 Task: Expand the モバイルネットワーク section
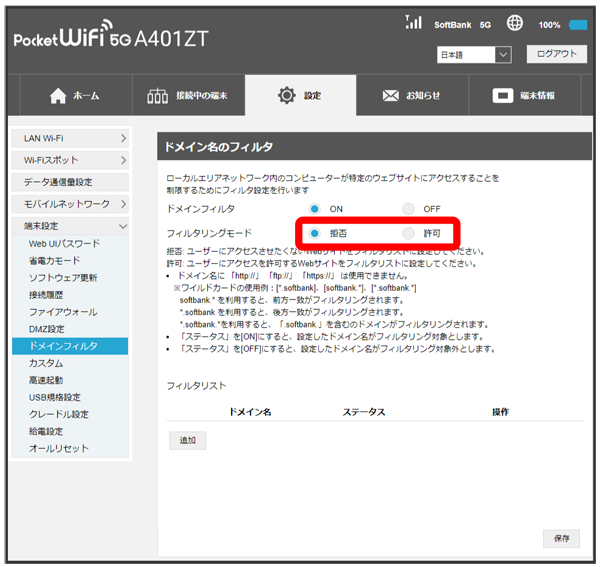[x=70, y=204]
